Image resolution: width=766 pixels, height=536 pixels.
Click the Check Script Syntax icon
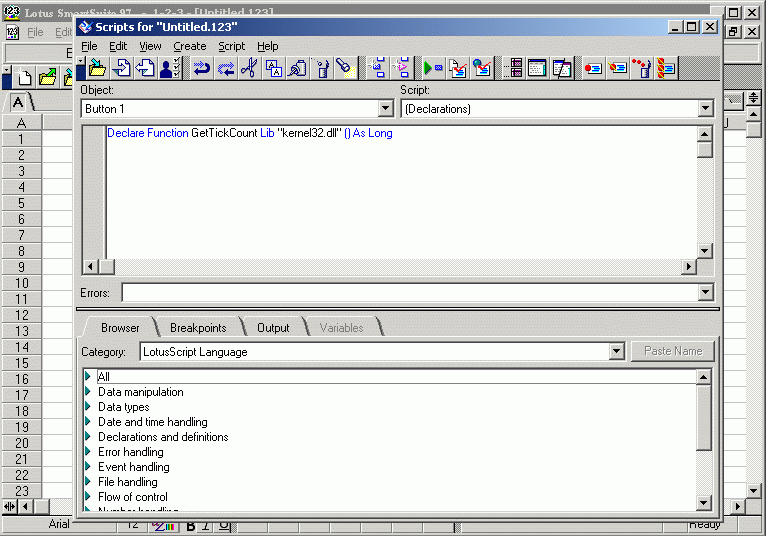tap(457, 68)
